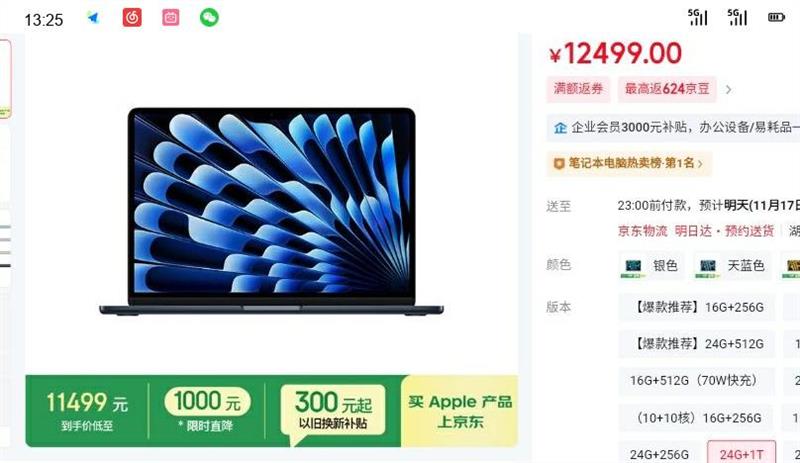Image resolution: width=800 pixels, height=463 pixels.
Task: Expand coupon details arrow next to 京豆
Action: pyautogui.click(x=729, y=90)
